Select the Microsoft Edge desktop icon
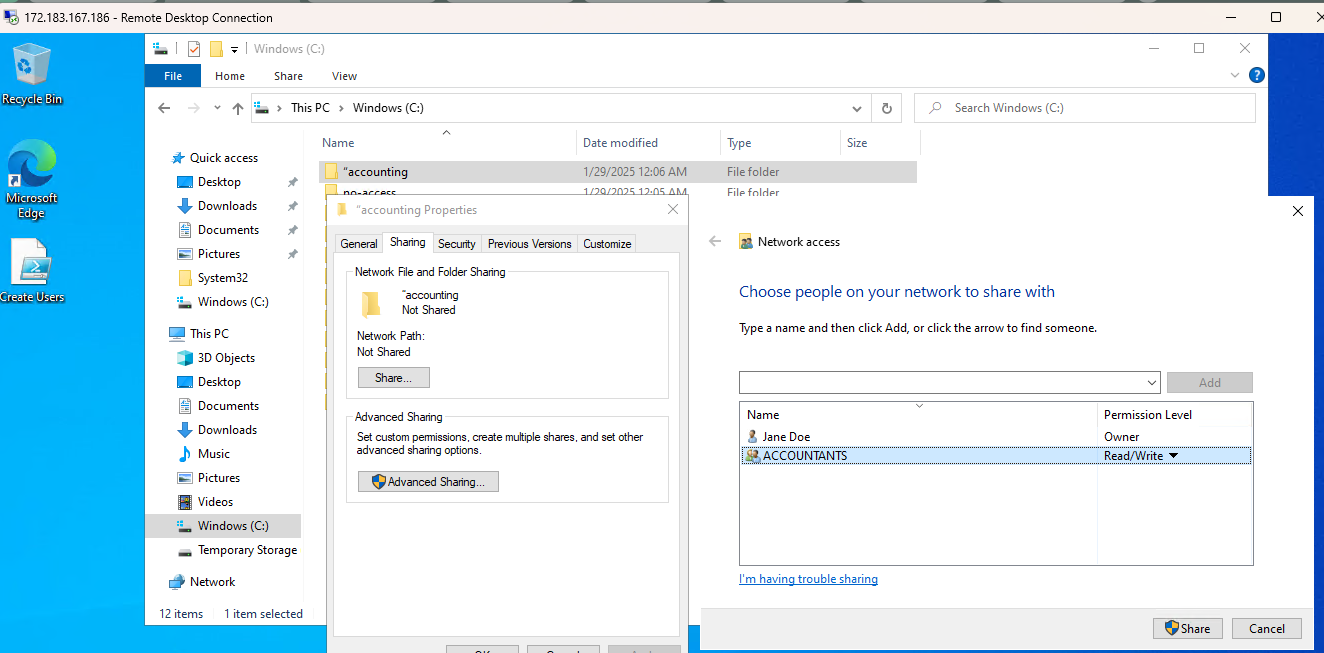Image resolution: width=1324 pixels, height=653 pixels. tap(31, 180)
